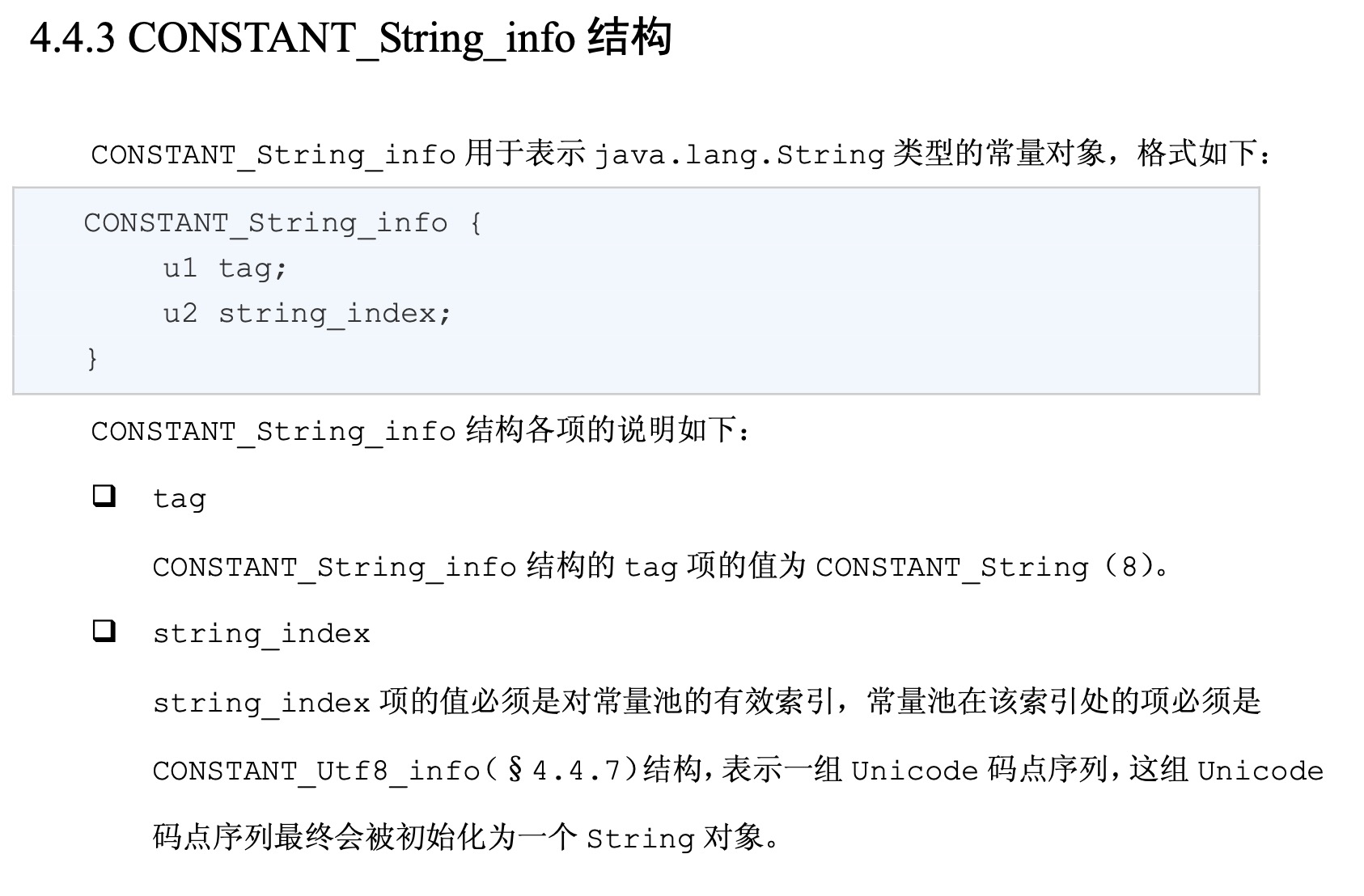Click the checkbox bullet beside string_index
The height and width of the screenshot is (896, 1364).
click(x=104, y=631)
